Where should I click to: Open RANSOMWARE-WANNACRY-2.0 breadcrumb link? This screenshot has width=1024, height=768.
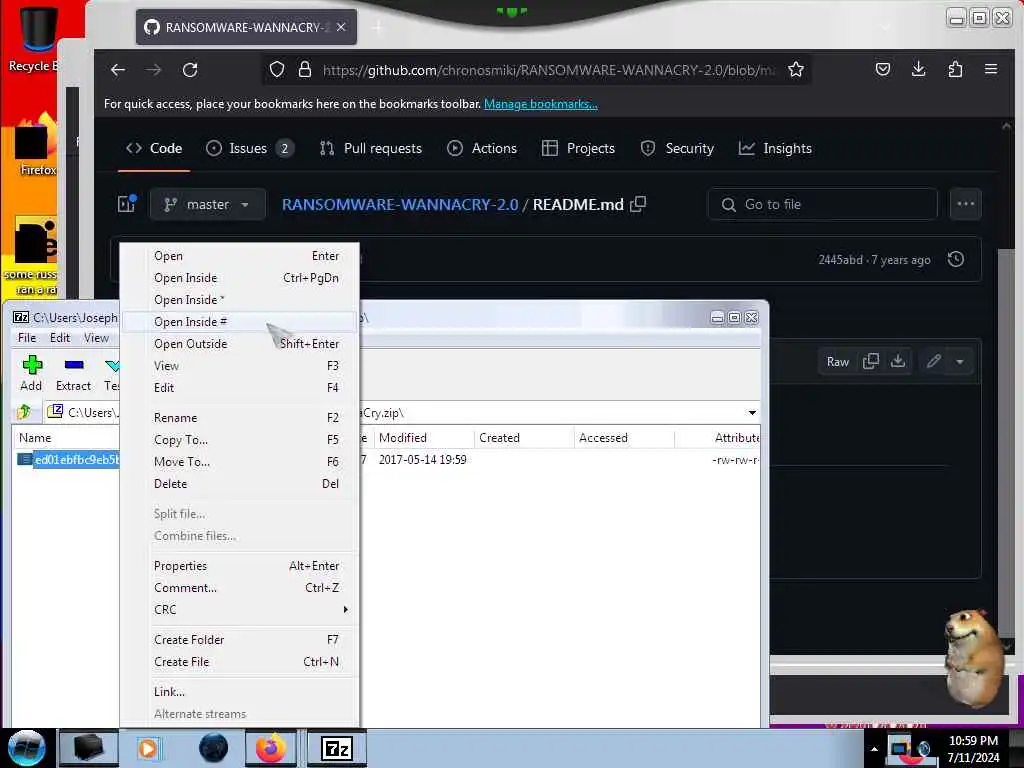click(400, 204)
